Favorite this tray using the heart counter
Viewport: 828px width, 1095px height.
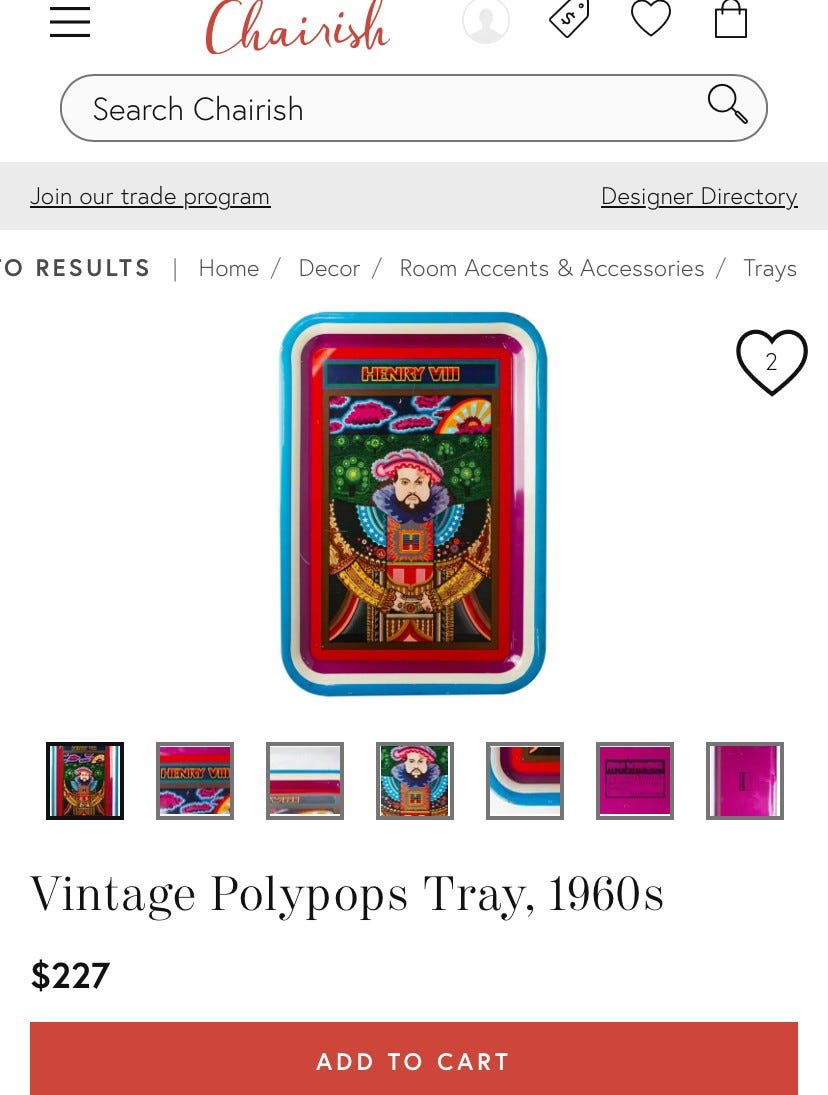771,362
